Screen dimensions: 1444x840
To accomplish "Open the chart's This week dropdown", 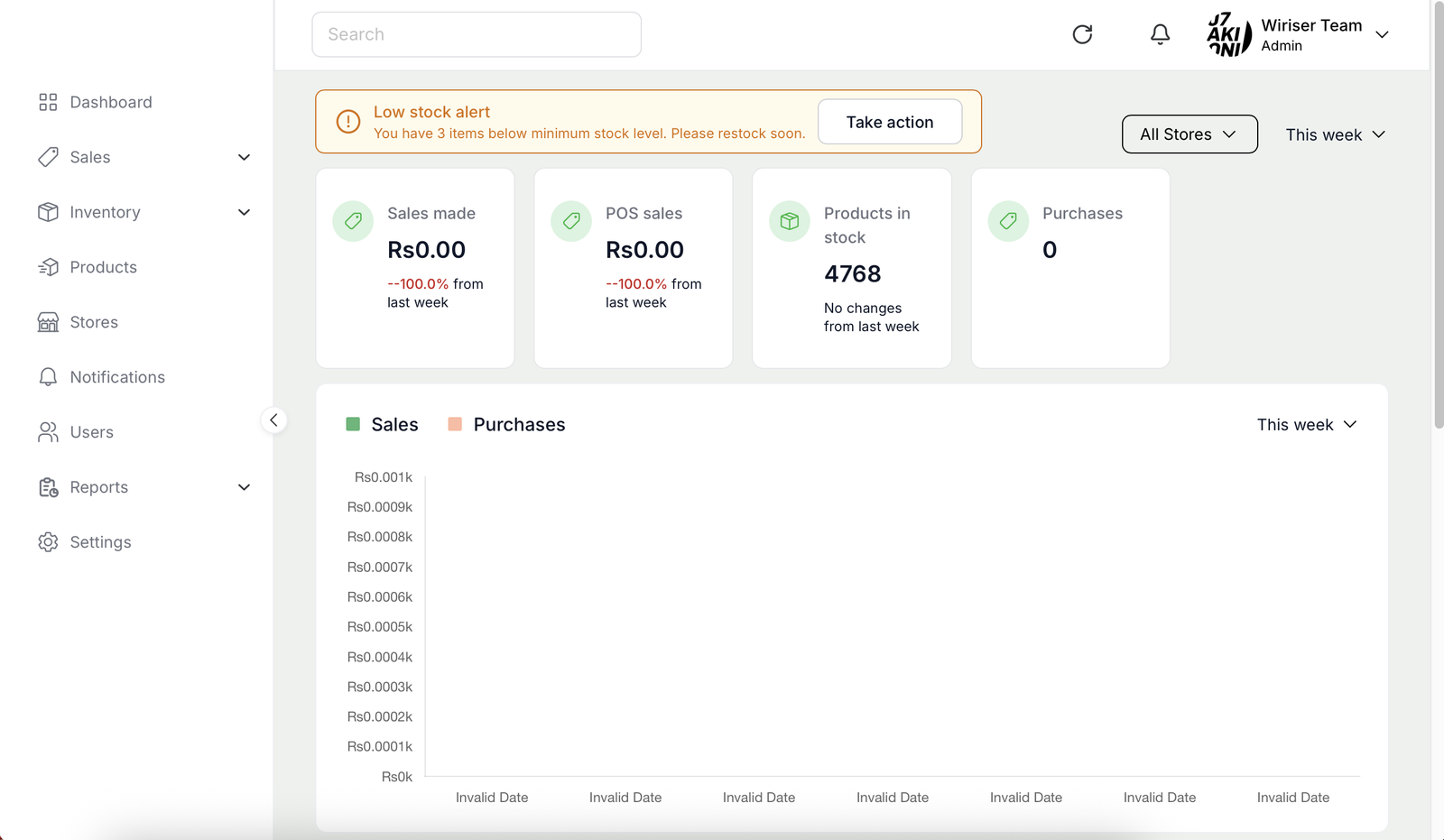I will tap(1307, 425).
